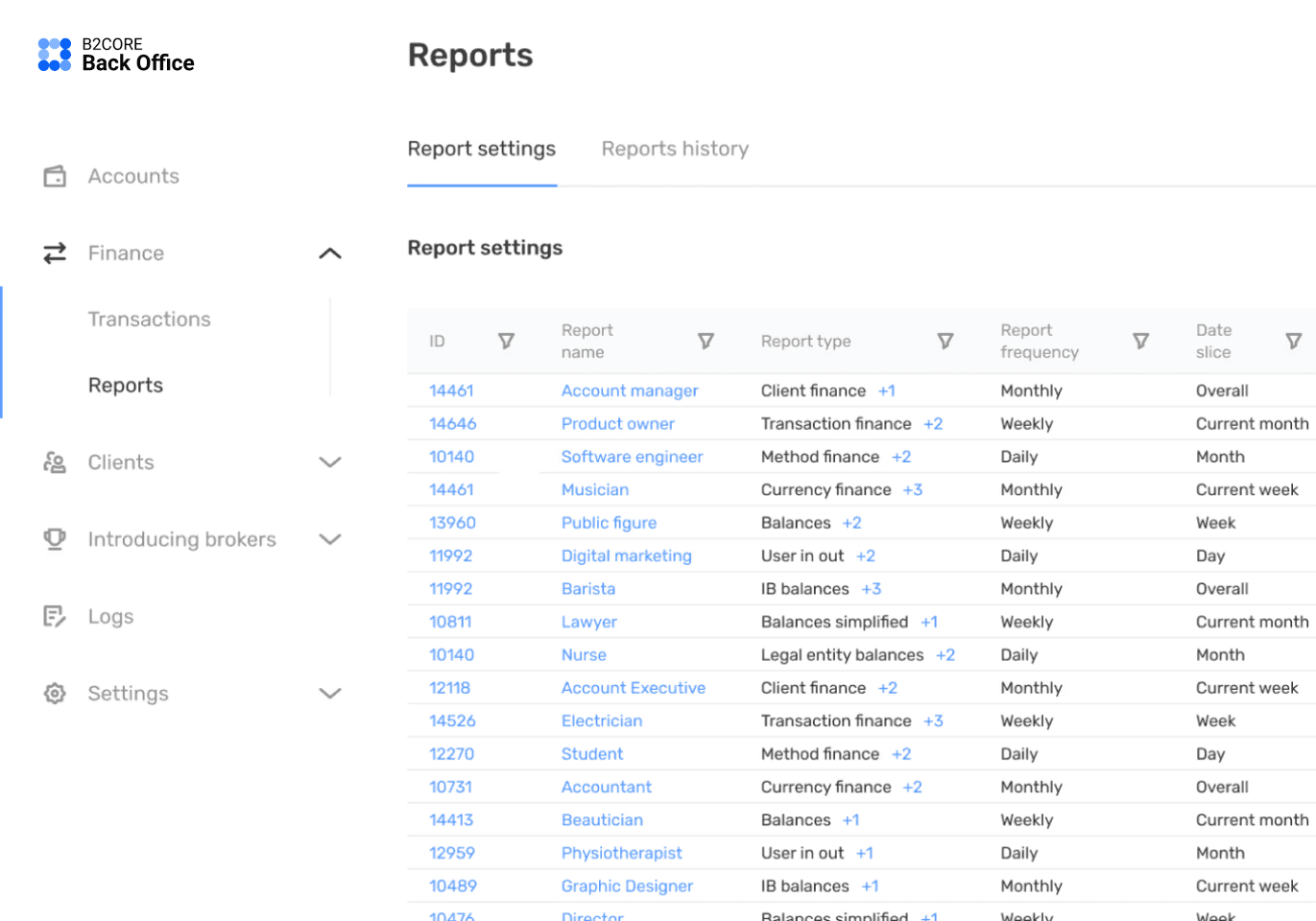Click "Daily" in the Physiotherapist row

coord(1019,854)
